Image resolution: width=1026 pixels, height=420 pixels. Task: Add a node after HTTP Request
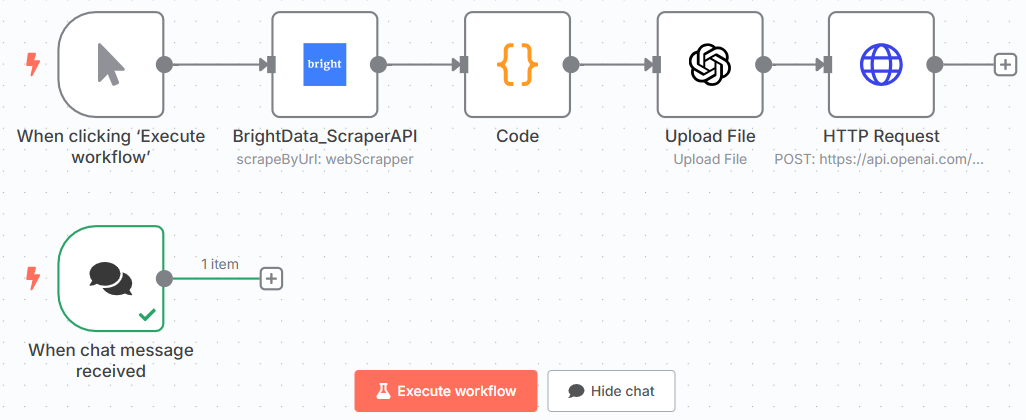pos(1004,65)
